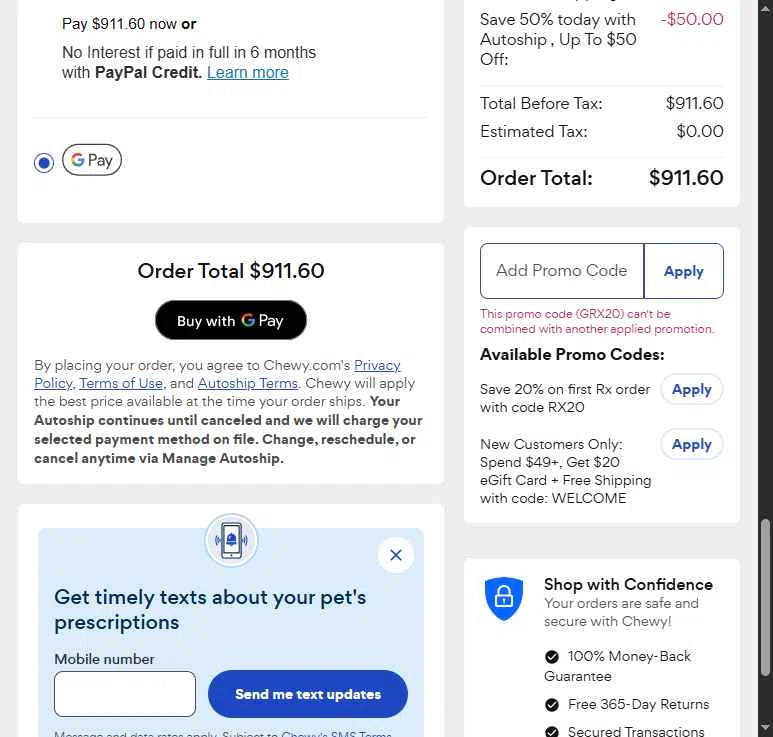
Task: Open the Autoship Terms link
Action: (247, 383)
